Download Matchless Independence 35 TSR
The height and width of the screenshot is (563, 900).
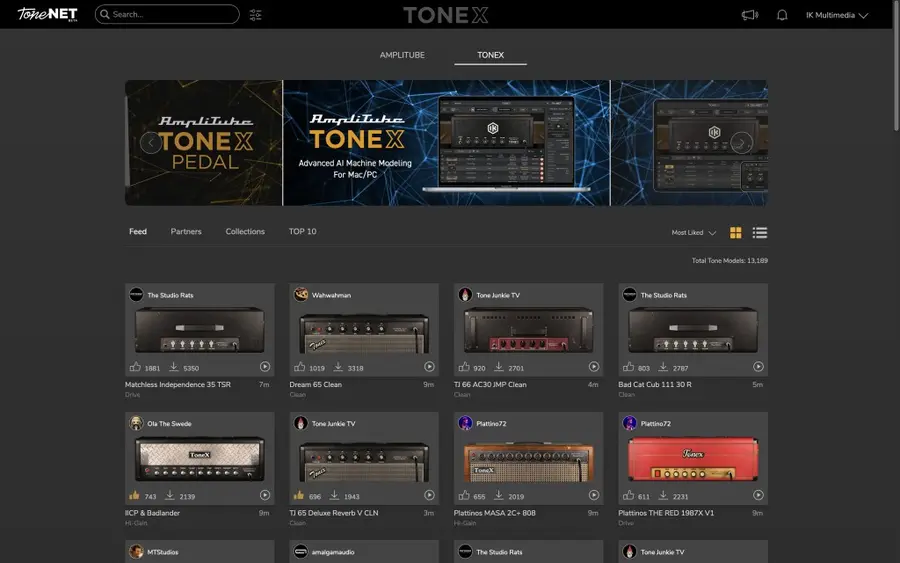pos(173,367)
